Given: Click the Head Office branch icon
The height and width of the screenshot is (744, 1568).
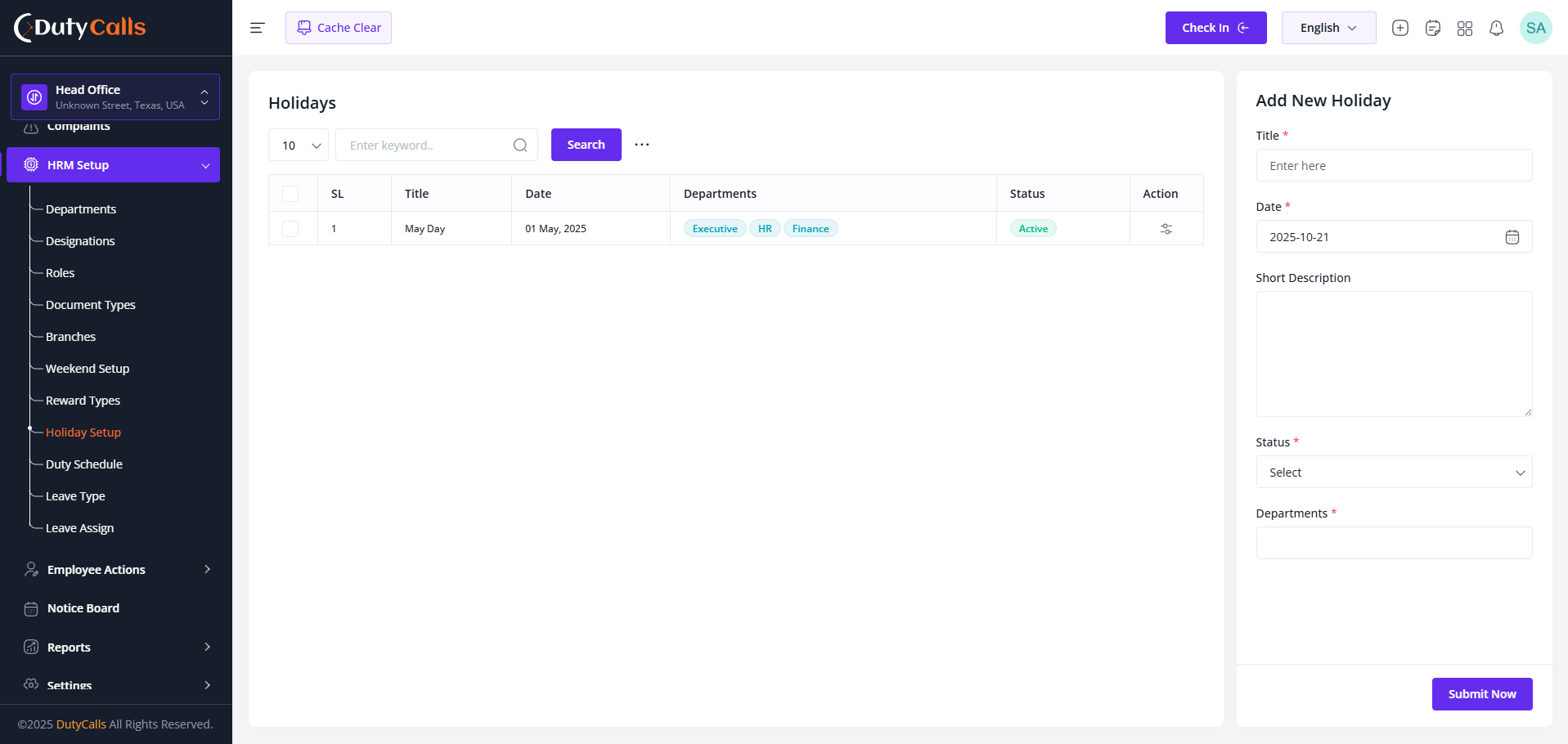Looking at the screenshot, I should click(x=34, y=97).
